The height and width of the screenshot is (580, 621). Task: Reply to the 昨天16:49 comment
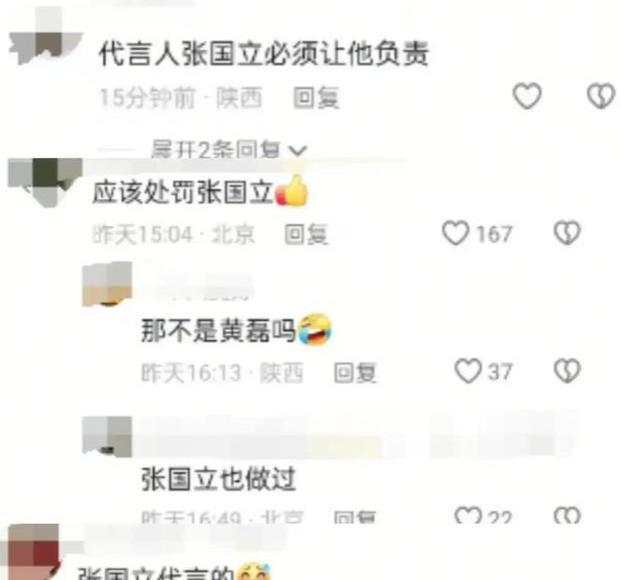[x=354, y=517]
